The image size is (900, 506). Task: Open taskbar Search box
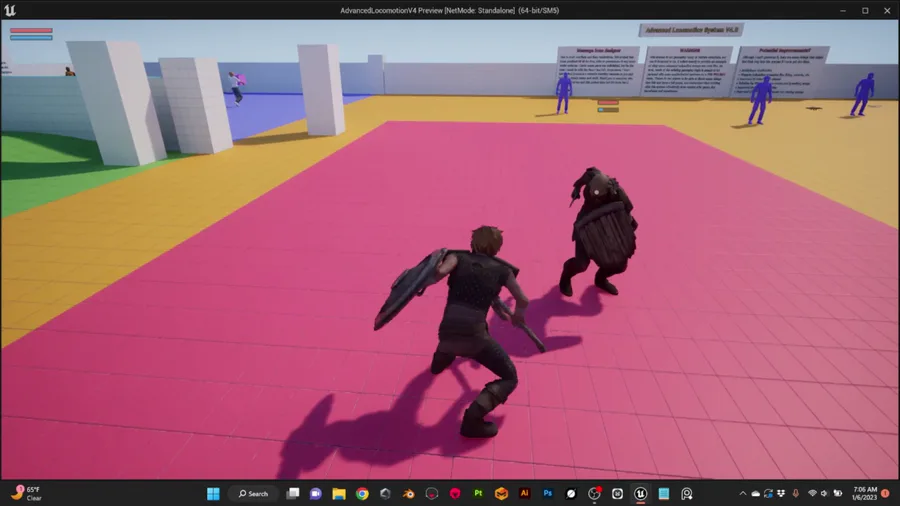(x=254, y=493)
